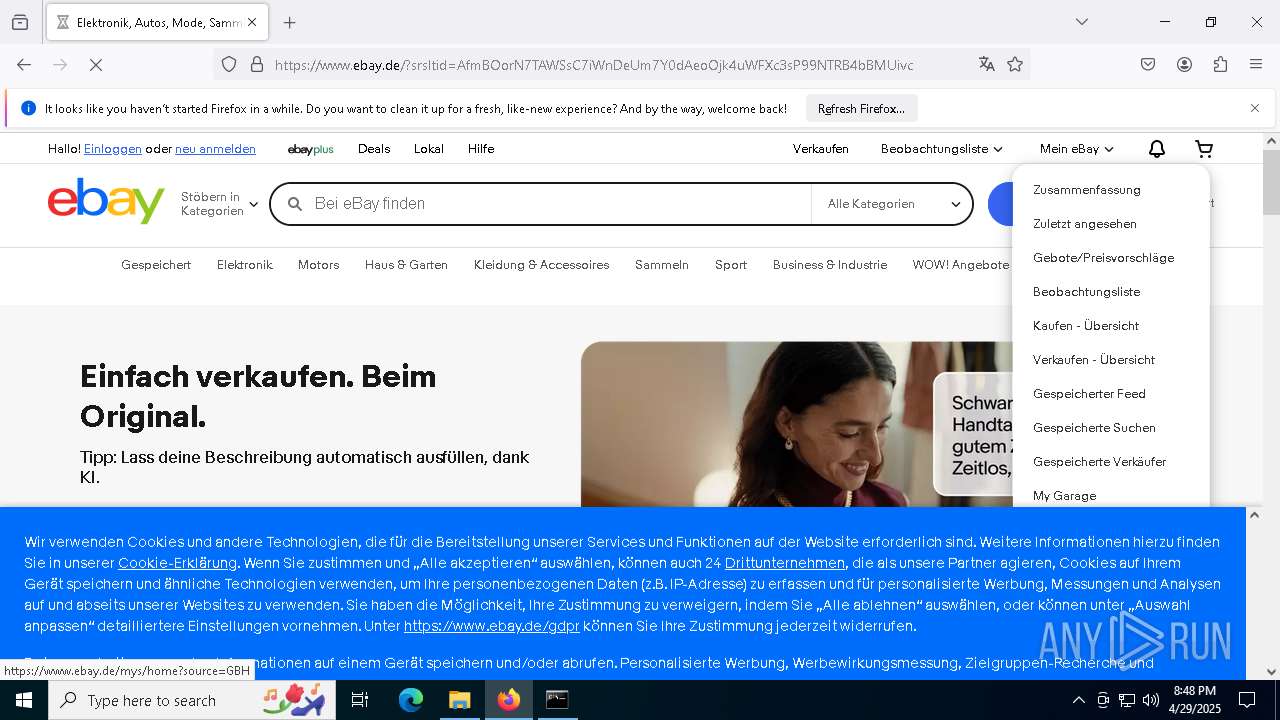Screen dimensions: 1280x720
Task: Open Firefox extensions icon
Action: coord(1220,64)
